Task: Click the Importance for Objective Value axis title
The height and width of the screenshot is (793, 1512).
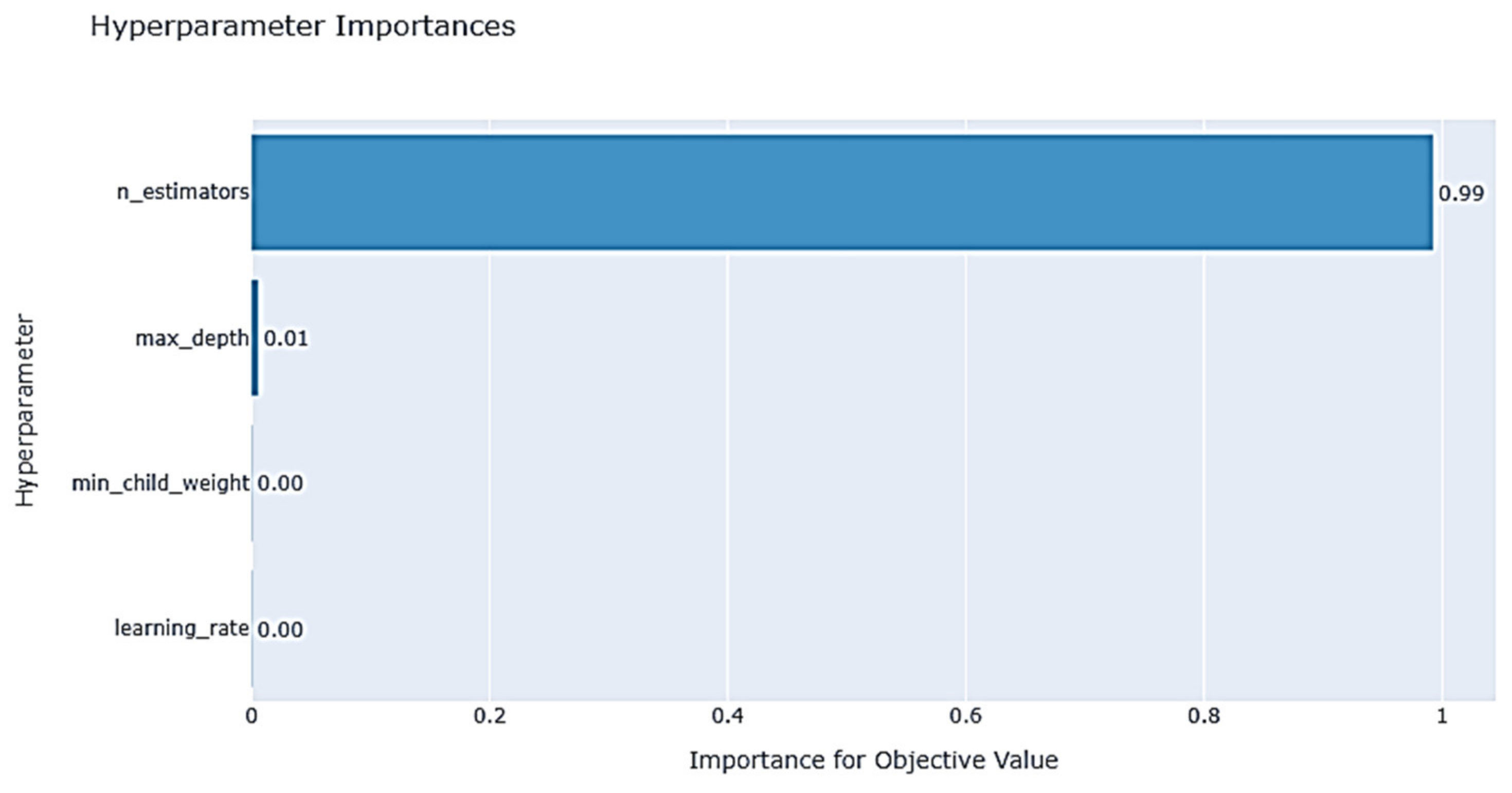Action: click(873, 760)
